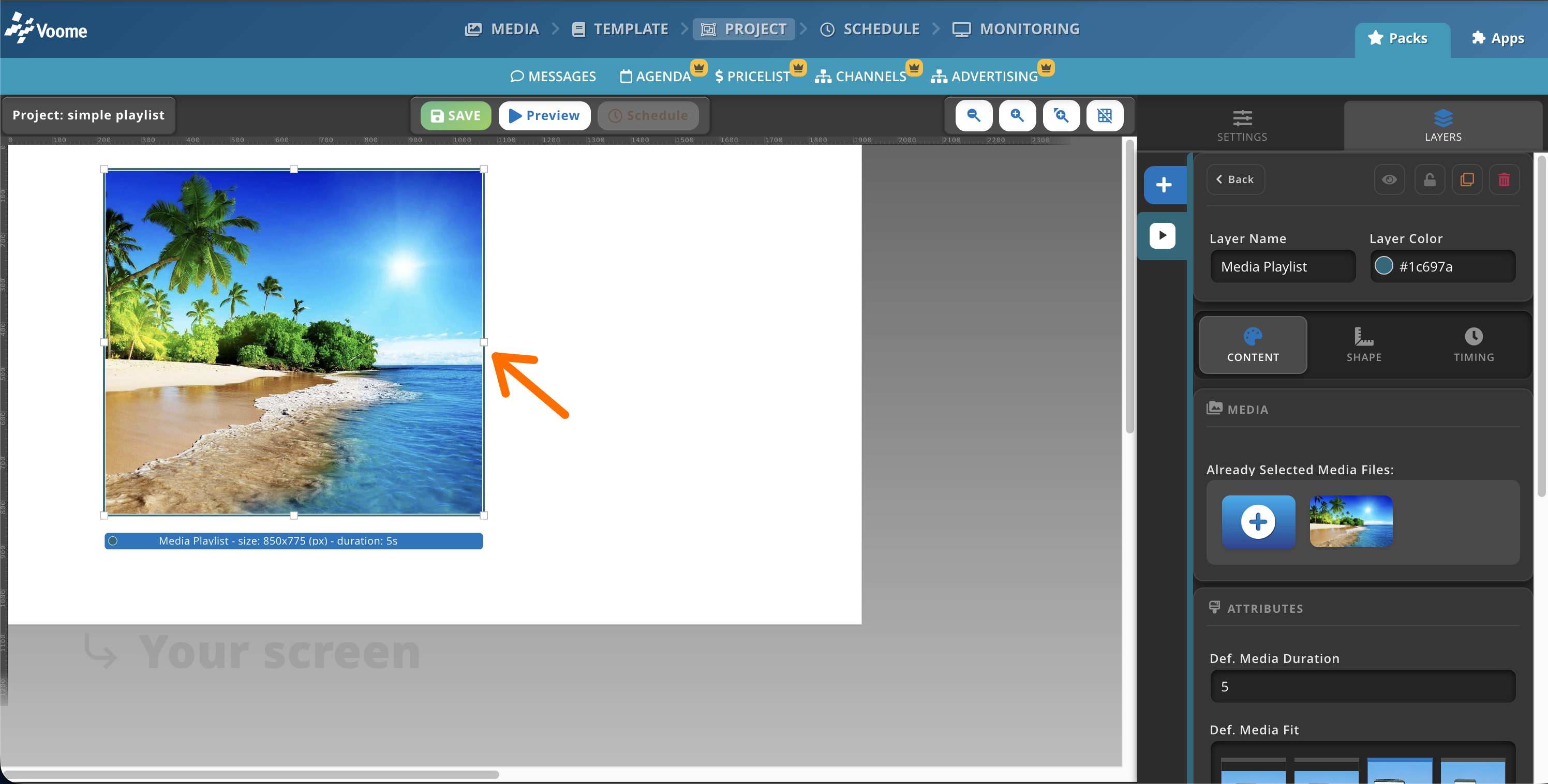
Task: Open the layer color swatch picker
Action: pos(1383,265)
